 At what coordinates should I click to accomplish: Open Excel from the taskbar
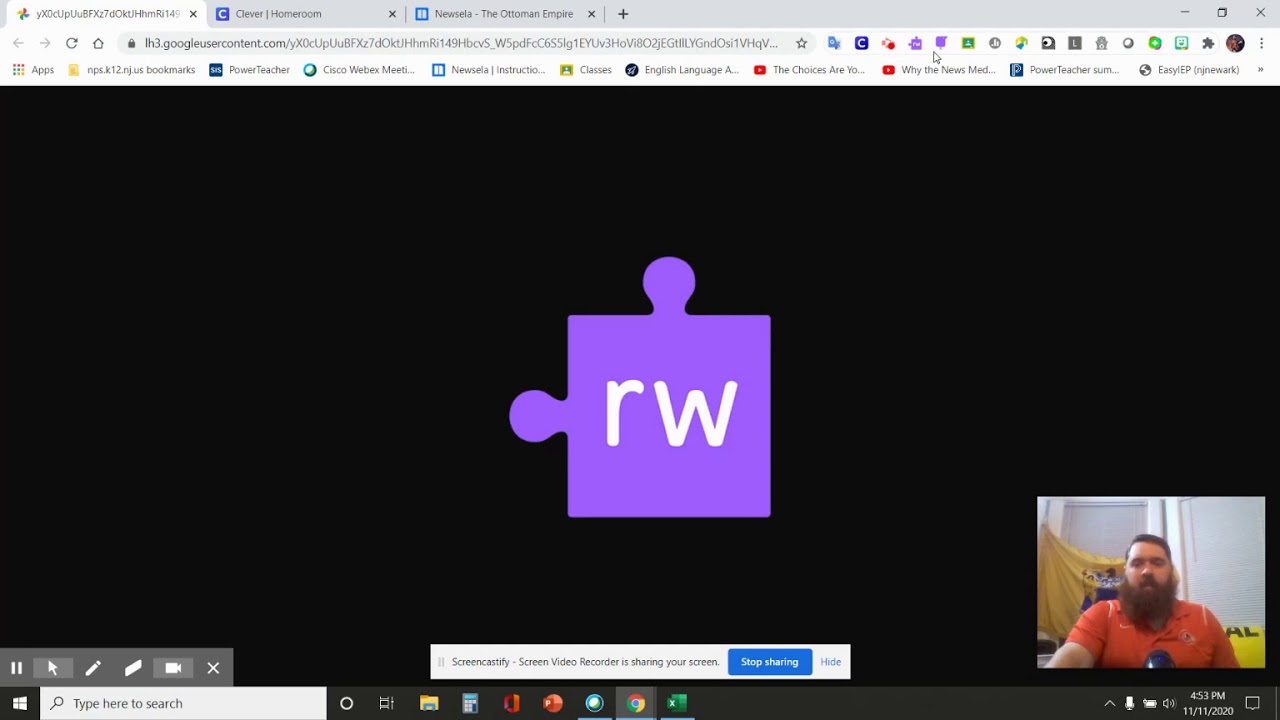[677, 703]
